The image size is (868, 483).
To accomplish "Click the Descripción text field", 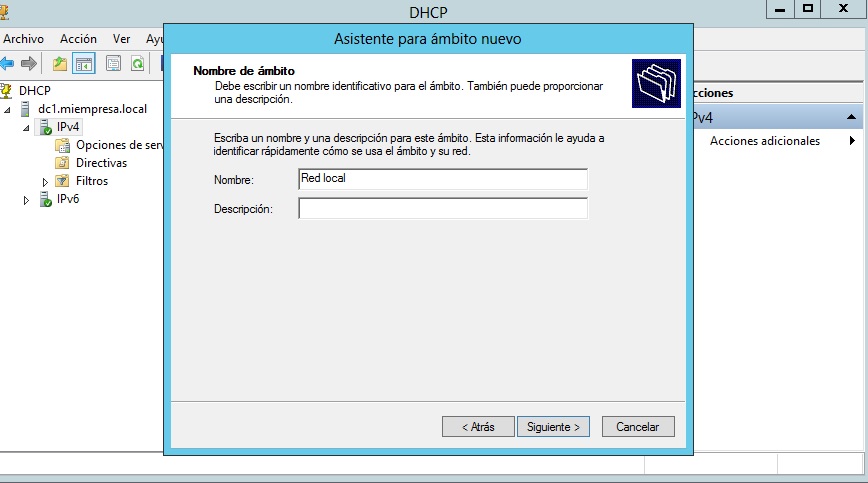I will pyautogui.click(x=442, y=208).
